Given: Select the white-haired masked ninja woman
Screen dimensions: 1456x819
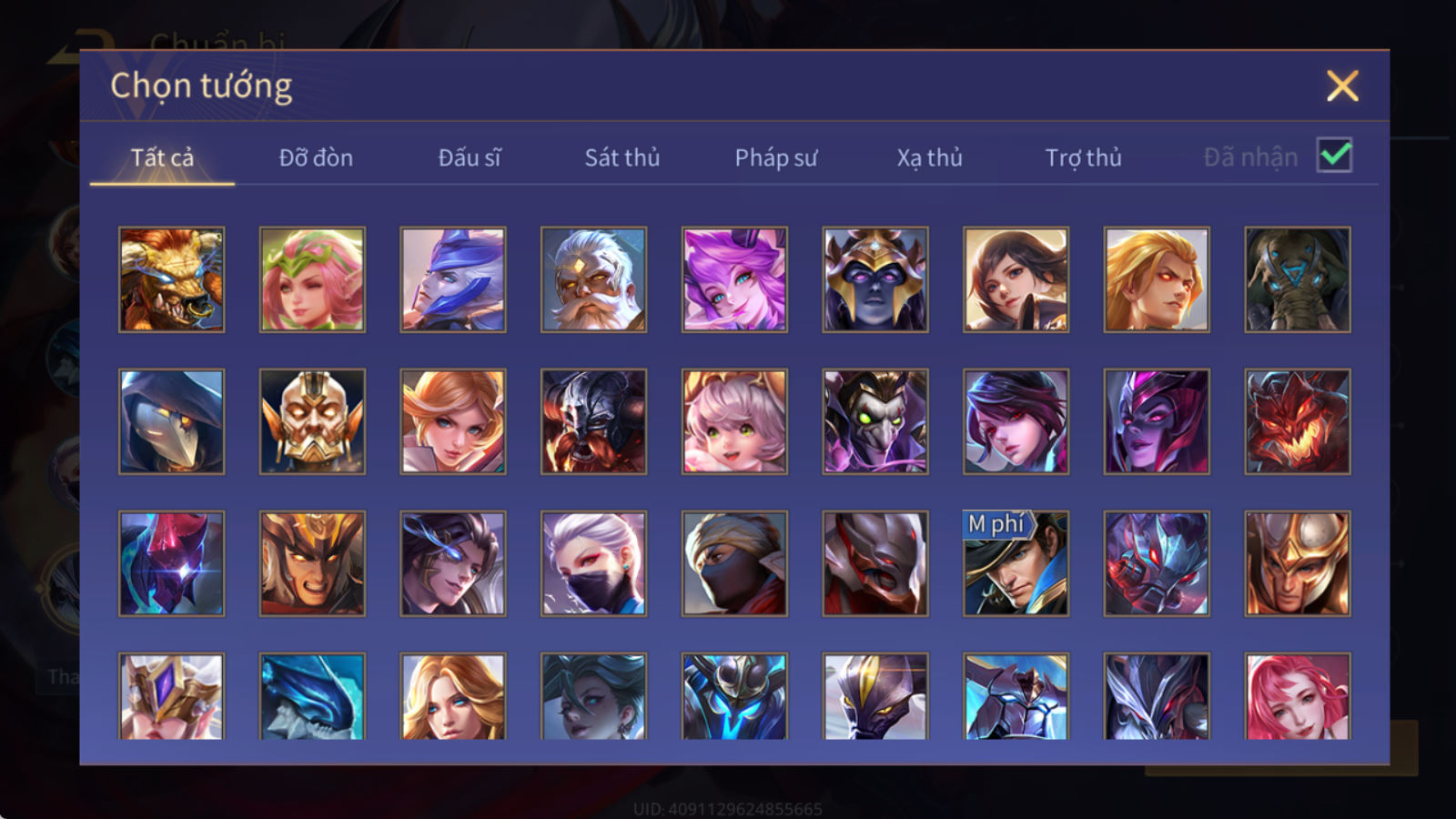Looking at the screenshot, I should pyautogui.click(x=593, y=563).
